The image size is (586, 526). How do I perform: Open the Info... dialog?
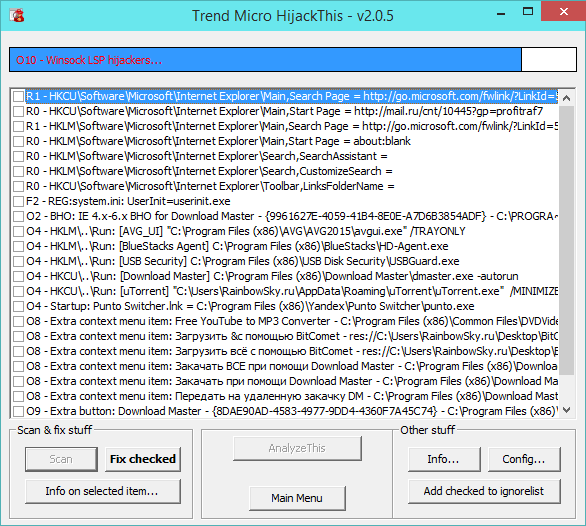(x=444, y=459)
